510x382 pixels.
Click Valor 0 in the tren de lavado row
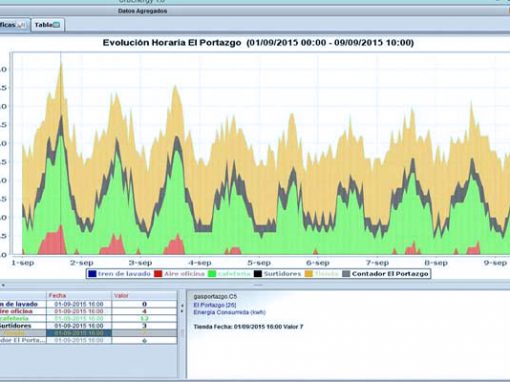coord(144,304)
